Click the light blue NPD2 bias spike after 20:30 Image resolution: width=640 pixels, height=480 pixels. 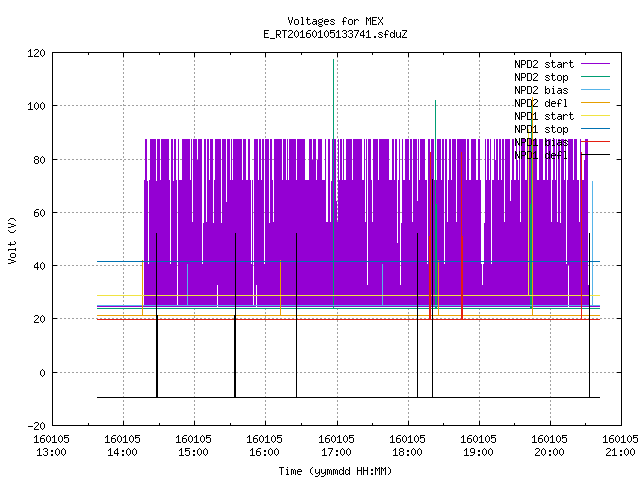(592, 243)
